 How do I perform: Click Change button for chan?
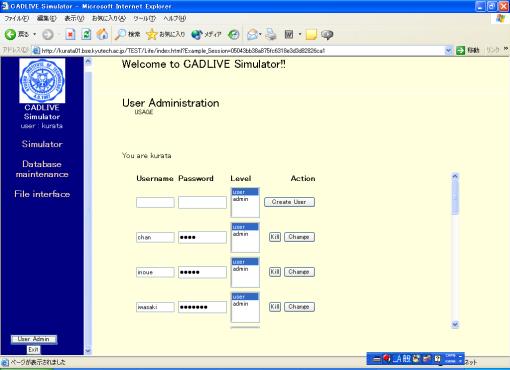pos(299,237)
